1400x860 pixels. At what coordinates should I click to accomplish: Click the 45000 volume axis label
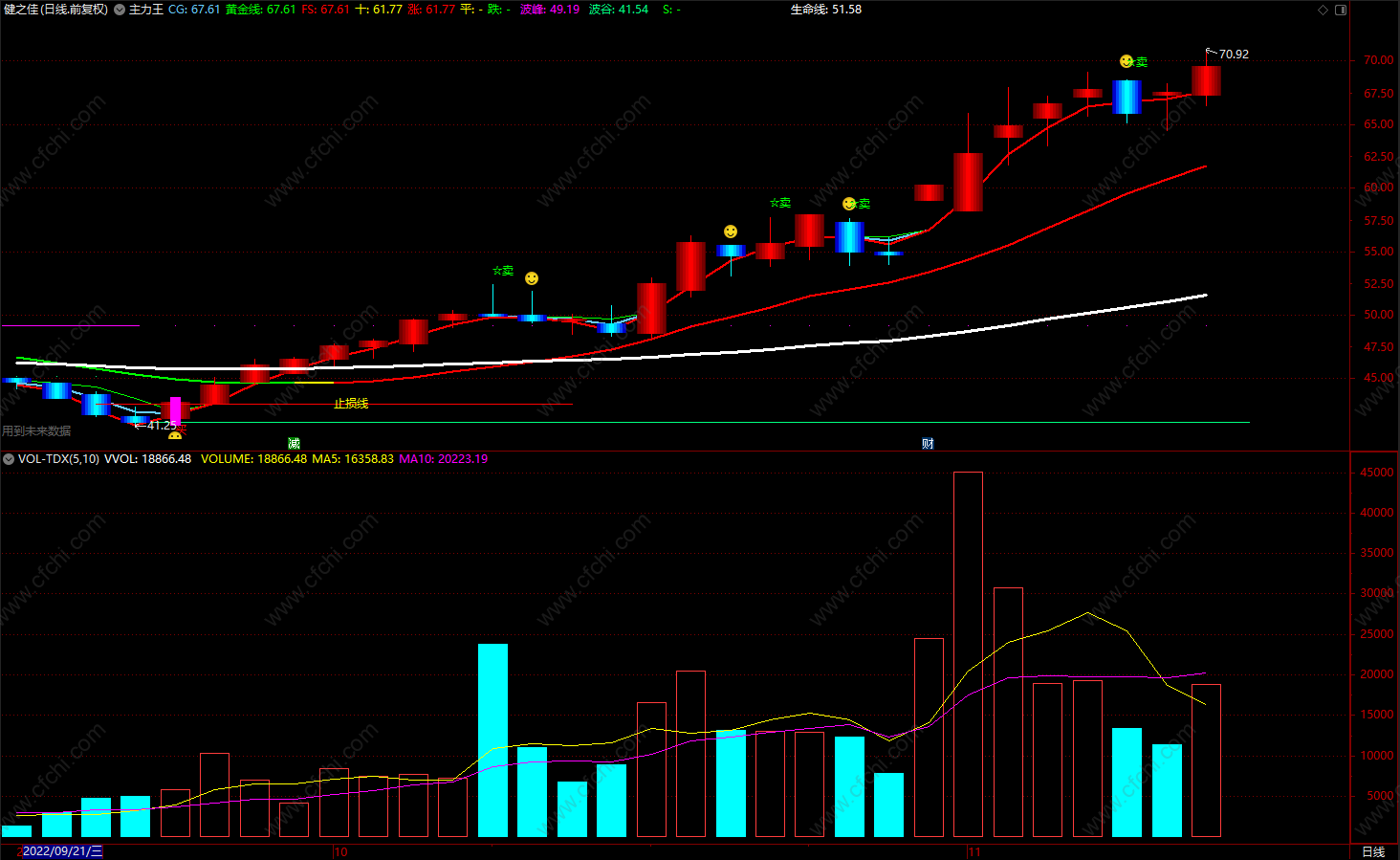click(1377, 473)
